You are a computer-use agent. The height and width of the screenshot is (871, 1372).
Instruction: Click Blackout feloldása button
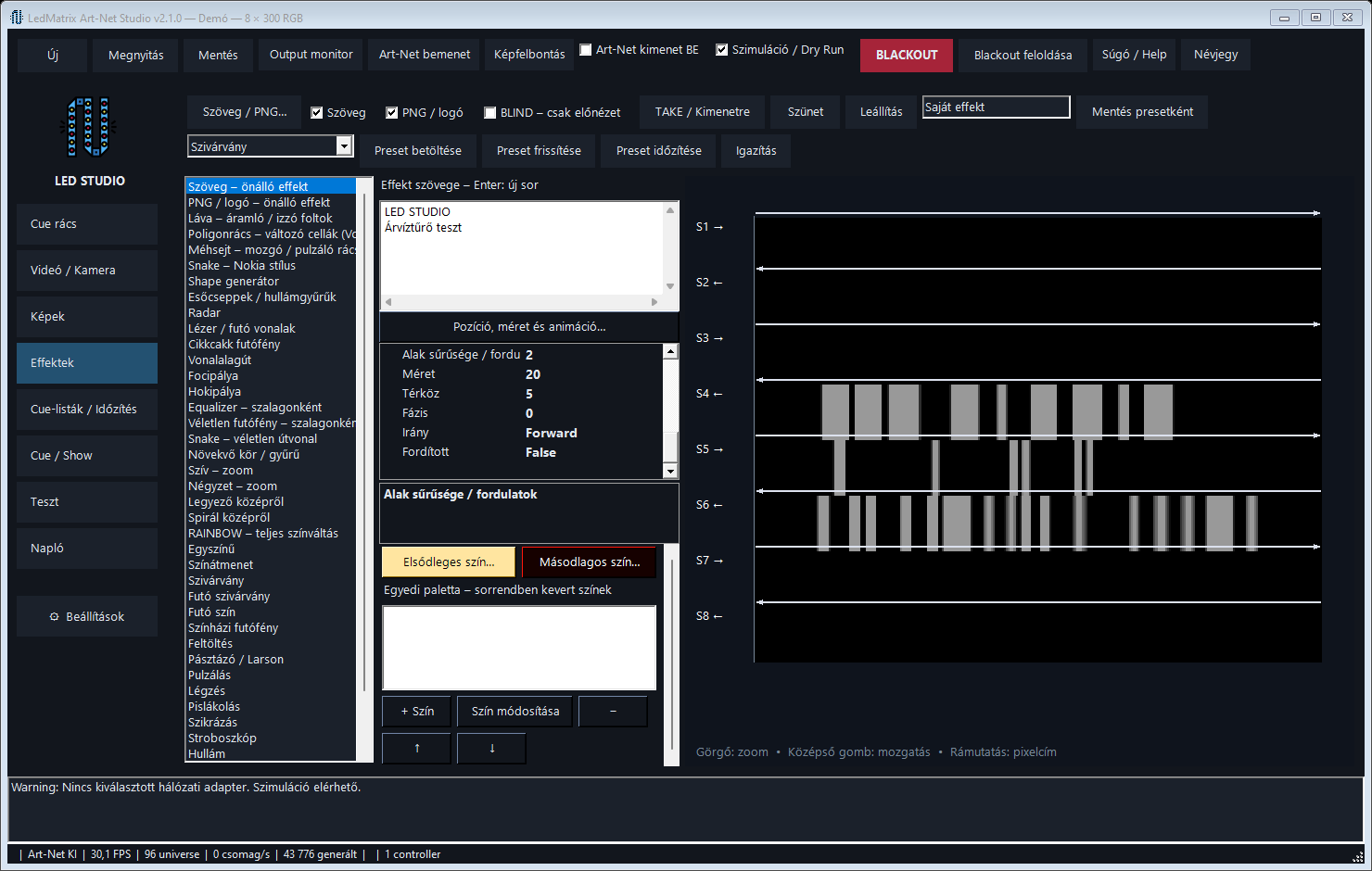1023,55
